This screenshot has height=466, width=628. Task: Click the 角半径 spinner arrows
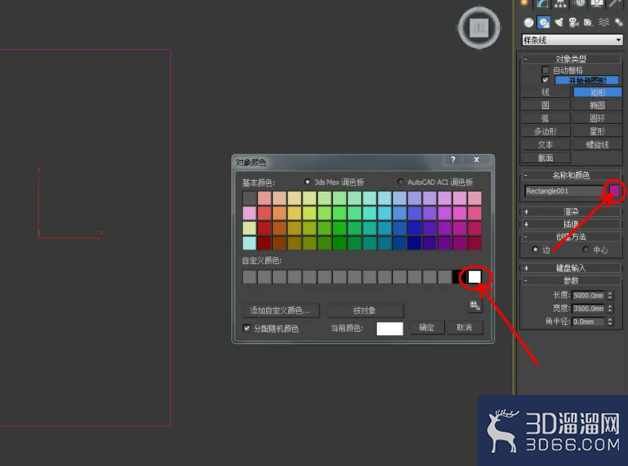coord(610,322)
